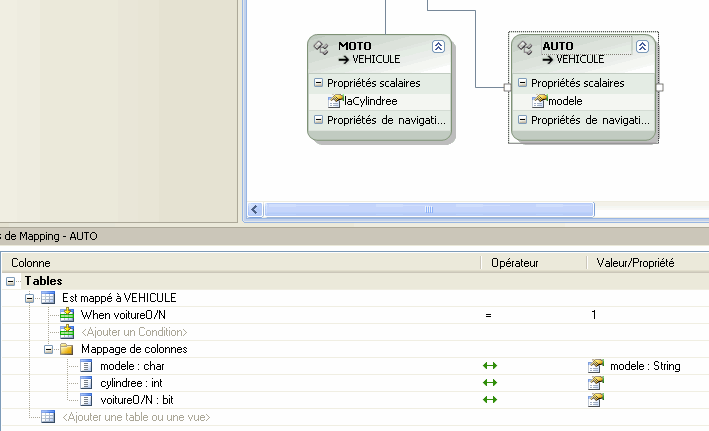The width and height of the screenshot is (709, 431).
Task: Click the VEHICULE base type under AUTO
Action: 580,59
